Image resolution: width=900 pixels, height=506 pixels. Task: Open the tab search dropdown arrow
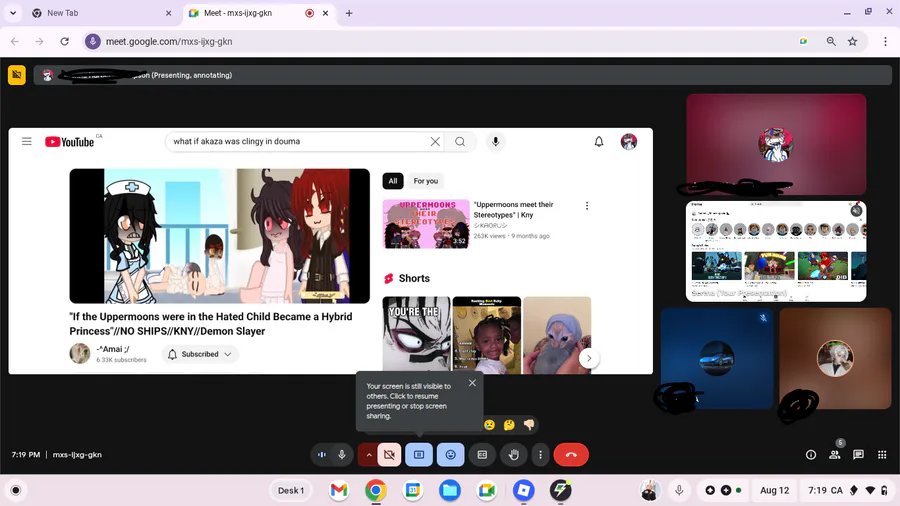pos(13,13)
